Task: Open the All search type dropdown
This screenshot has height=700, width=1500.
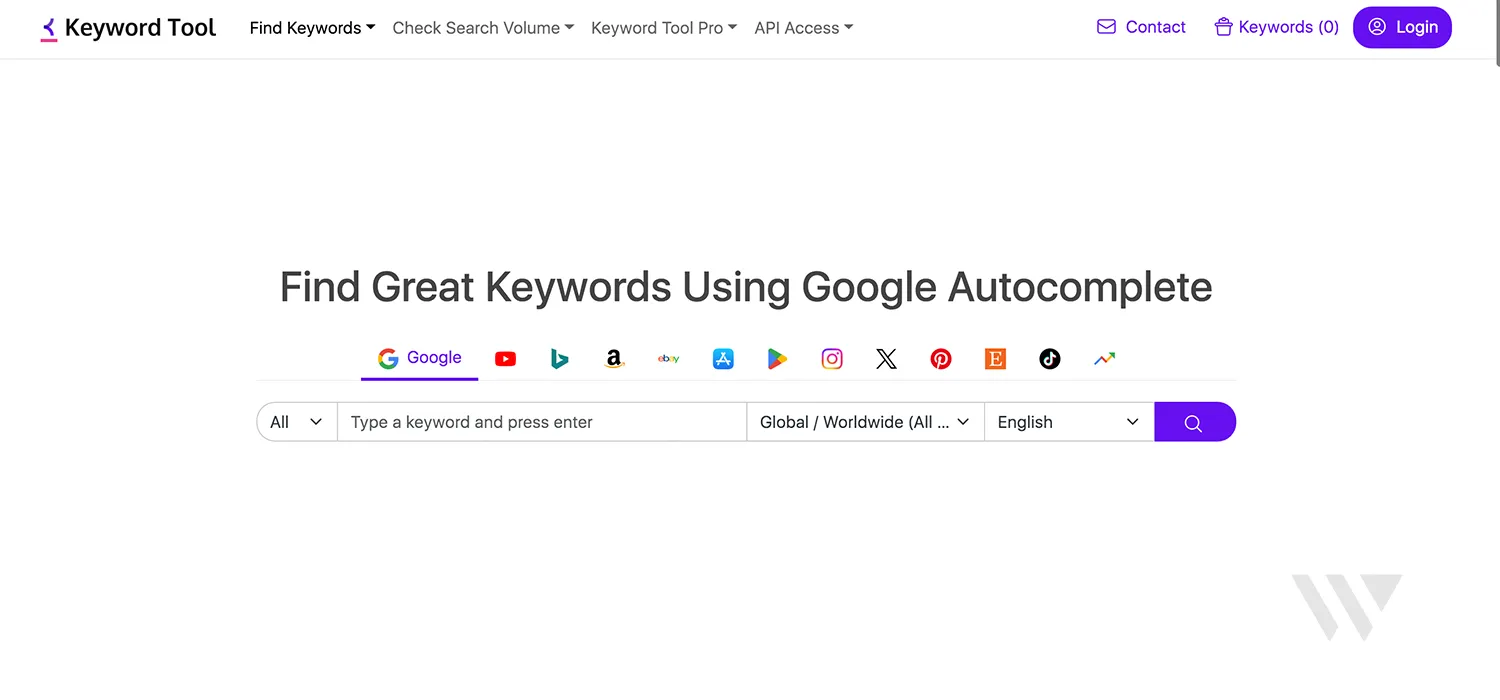Action: [x=297, y=422]
